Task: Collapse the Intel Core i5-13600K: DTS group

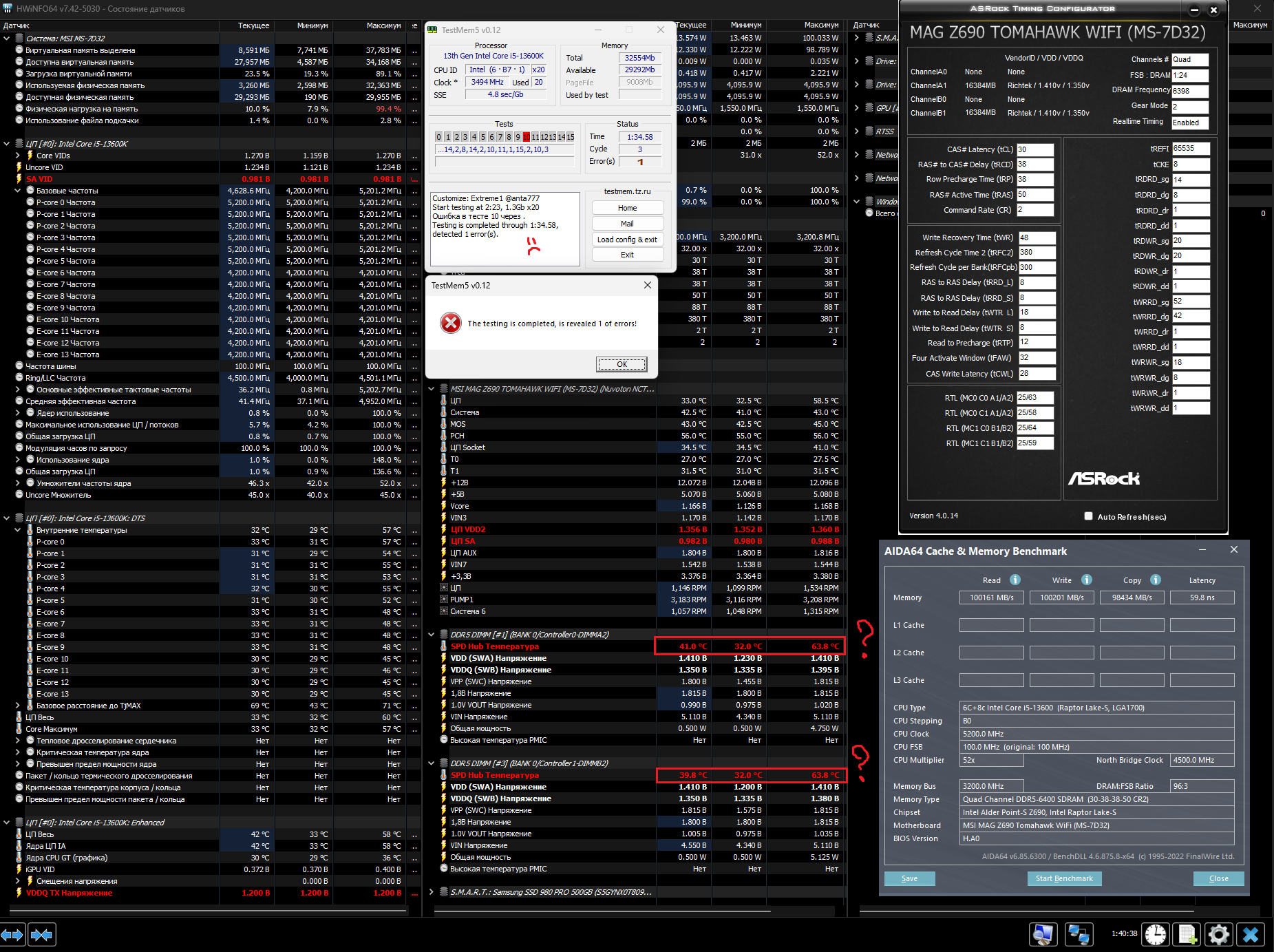Action: coord(7,518)
